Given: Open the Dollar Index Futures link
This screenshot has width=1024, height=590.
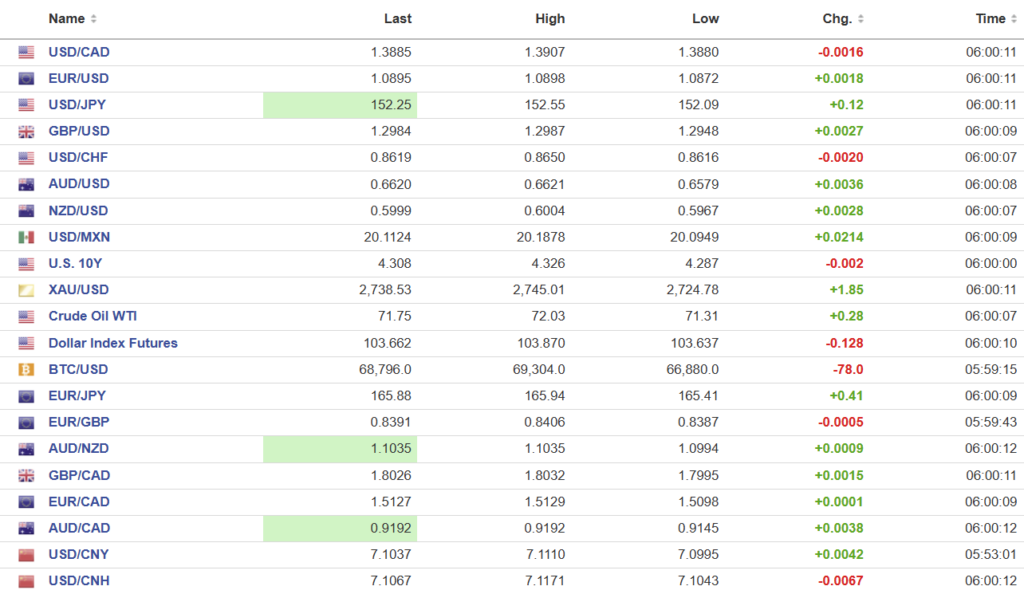Looking at the screenshot, I should click(x=113, y=343).
